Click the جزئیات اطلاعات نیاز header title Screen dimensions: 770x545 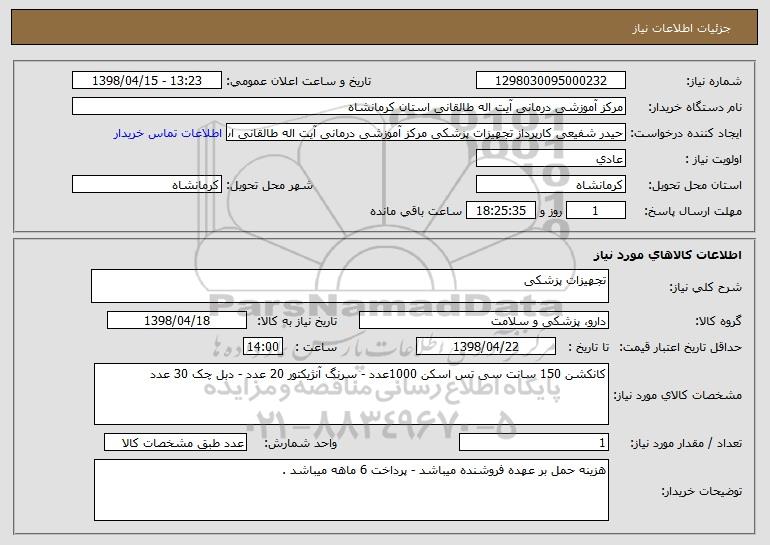click(x=681, y=28)
